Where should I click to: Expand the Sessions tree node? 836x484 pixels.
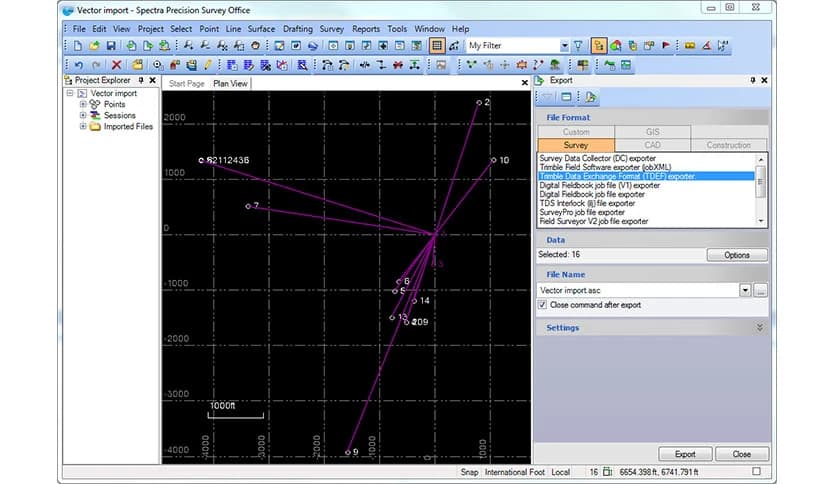[83, 115]
